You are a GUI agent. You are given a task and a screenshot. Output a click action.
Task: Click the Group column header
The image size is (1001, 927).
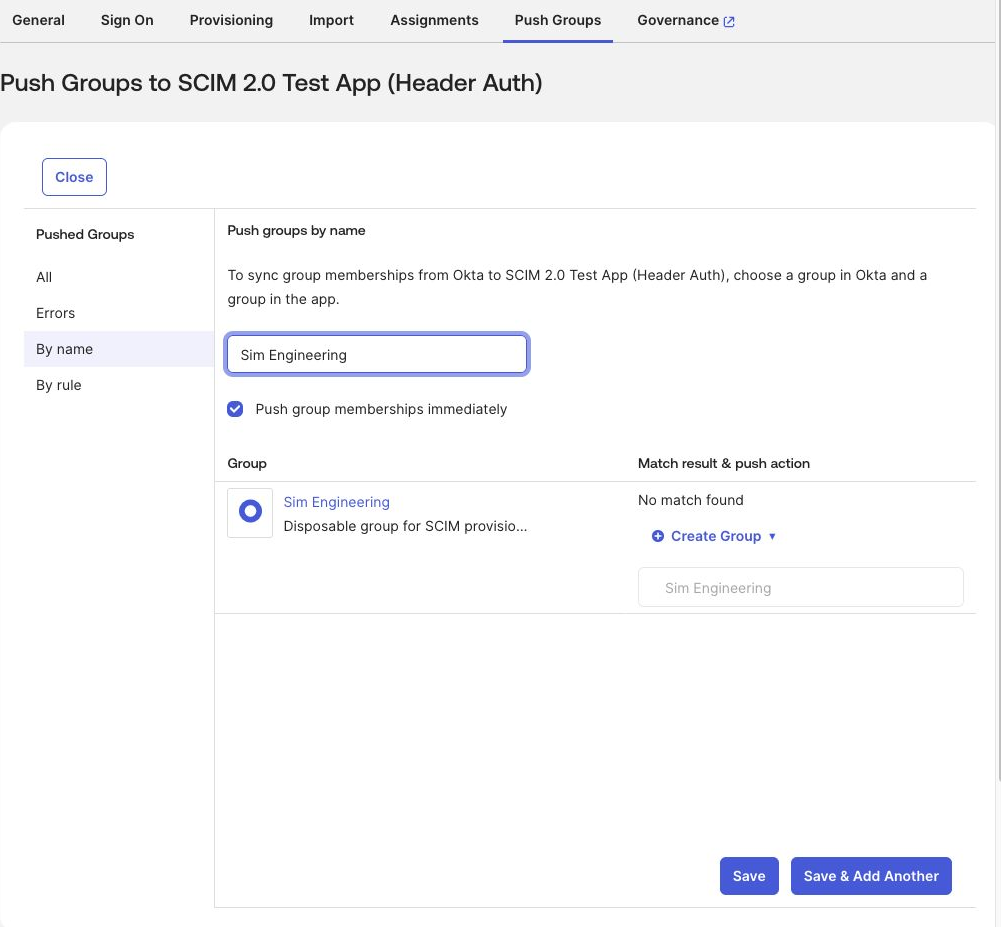tap(247, 464)
